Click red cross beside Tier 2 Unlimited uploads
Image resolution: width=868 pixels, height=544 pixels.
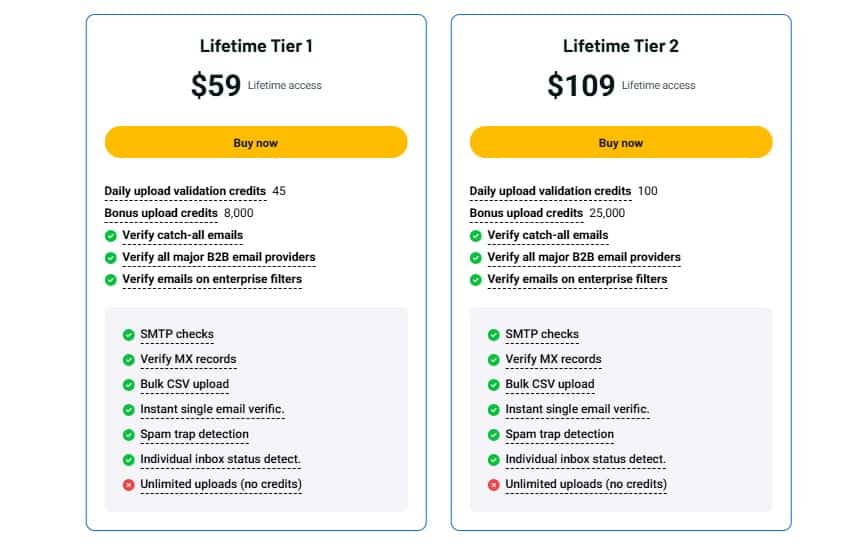[494, 485]
